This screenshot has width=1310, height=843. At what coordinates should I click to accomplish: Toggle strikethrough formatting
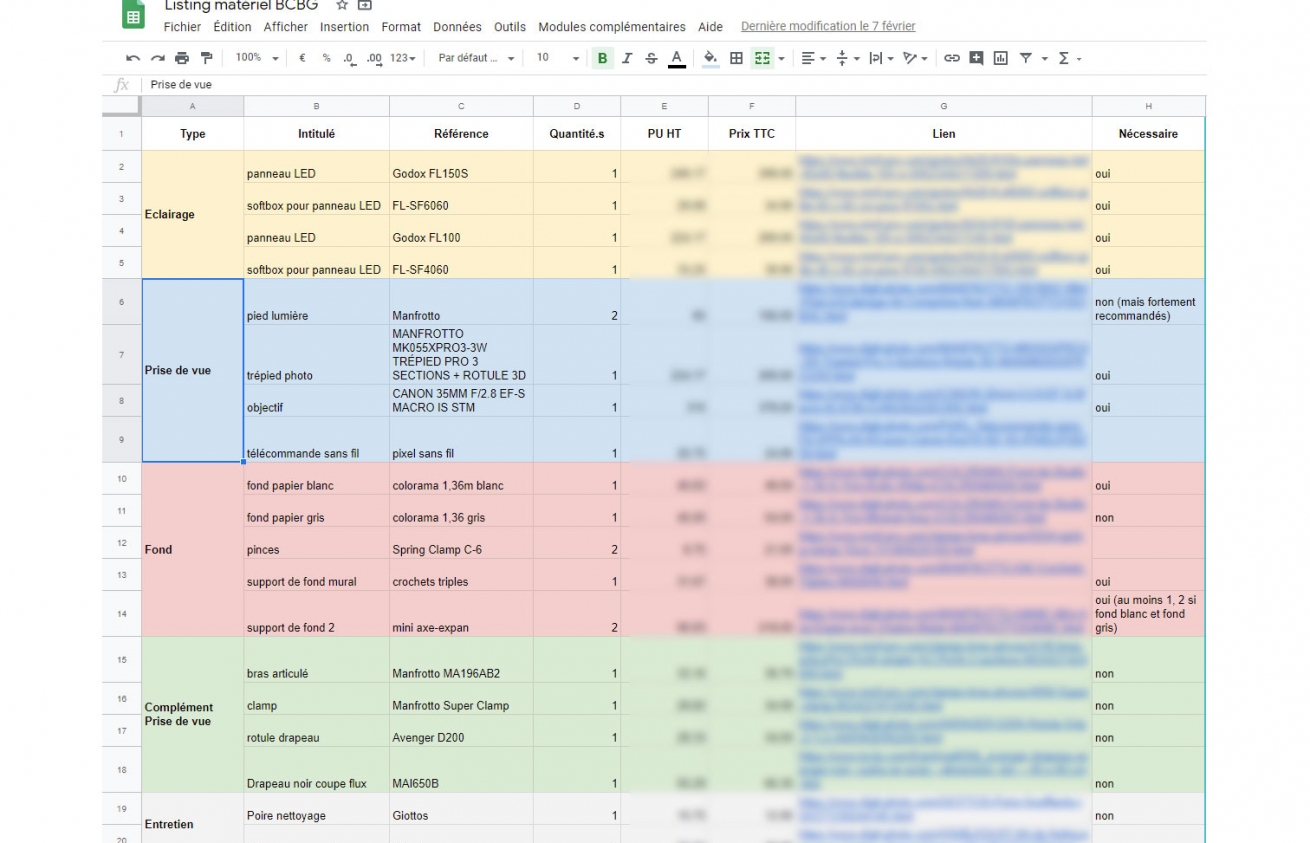[x=651, y=58]
